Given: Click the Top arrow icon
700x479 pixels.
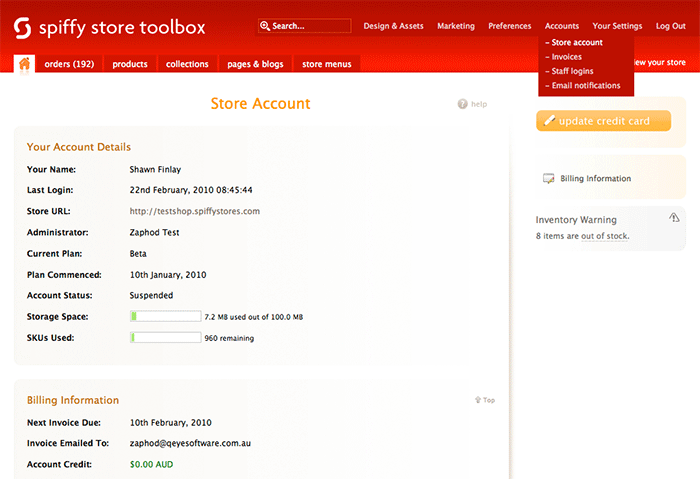Looking at the screenshot, I should coord(477,400).
